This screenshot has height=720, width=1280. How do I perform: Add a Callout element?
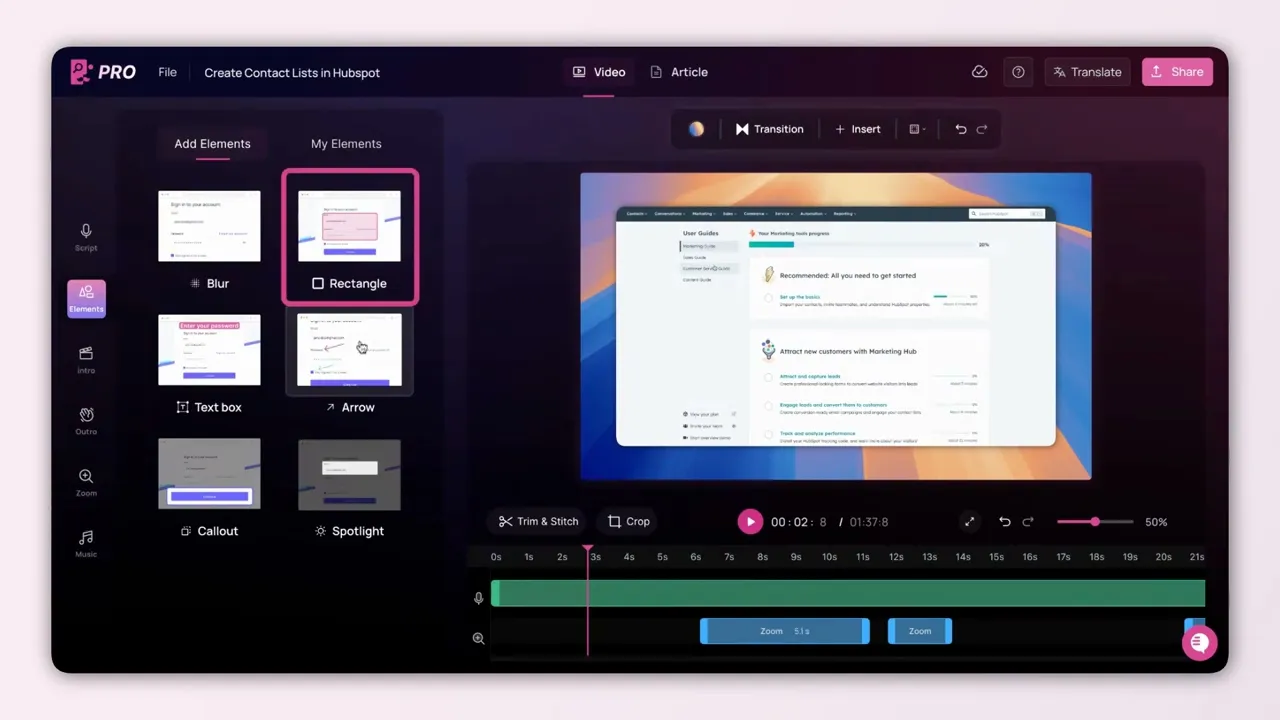209,488
